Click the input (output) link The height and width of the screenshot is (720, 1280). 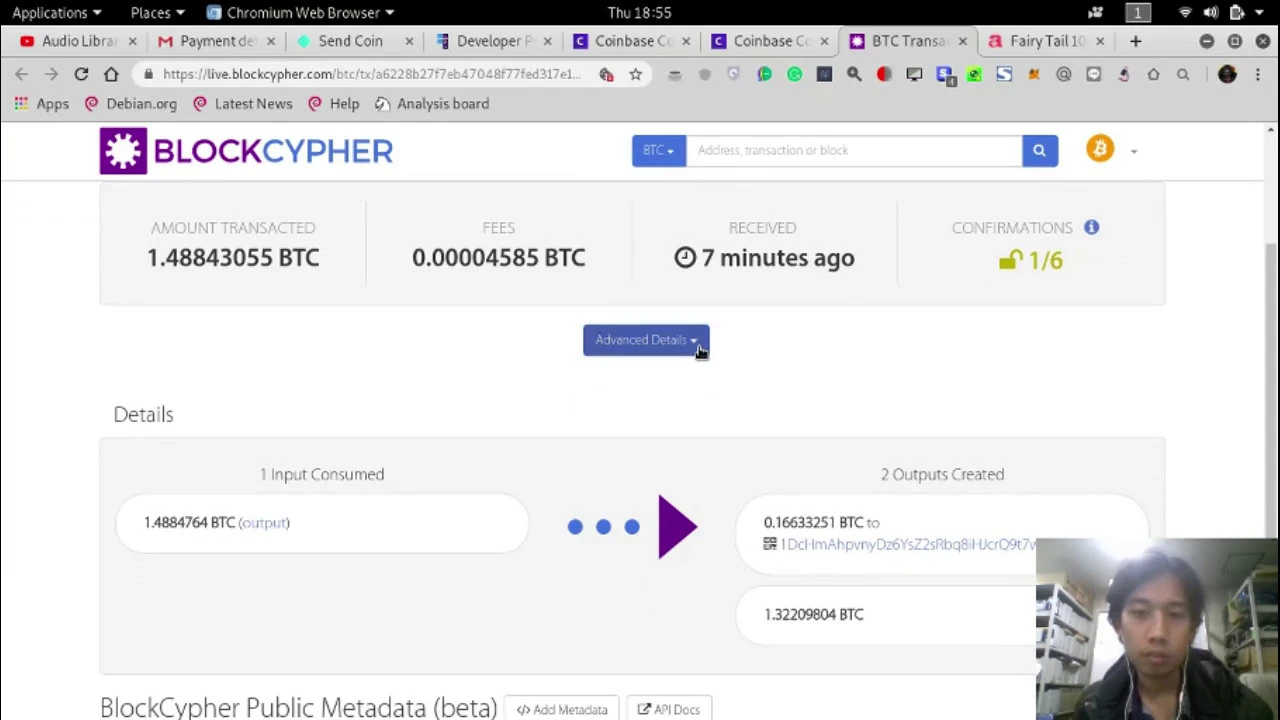pyautogui.click(x=264, y=523)
